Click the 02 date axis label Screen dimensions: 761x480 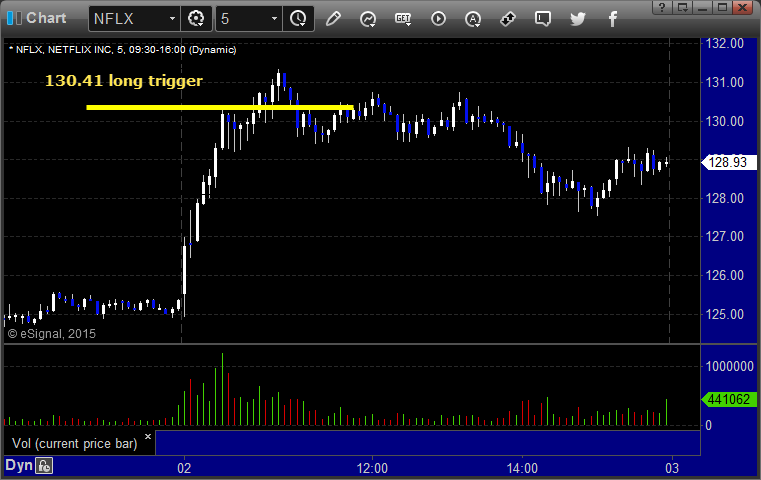(x=184, y=468)
